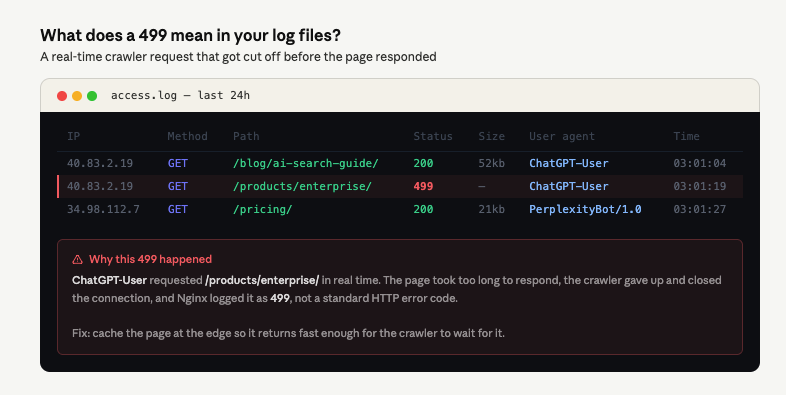Click GET in the /pricing/ row
786x395 pixels.
click(177, 209)
